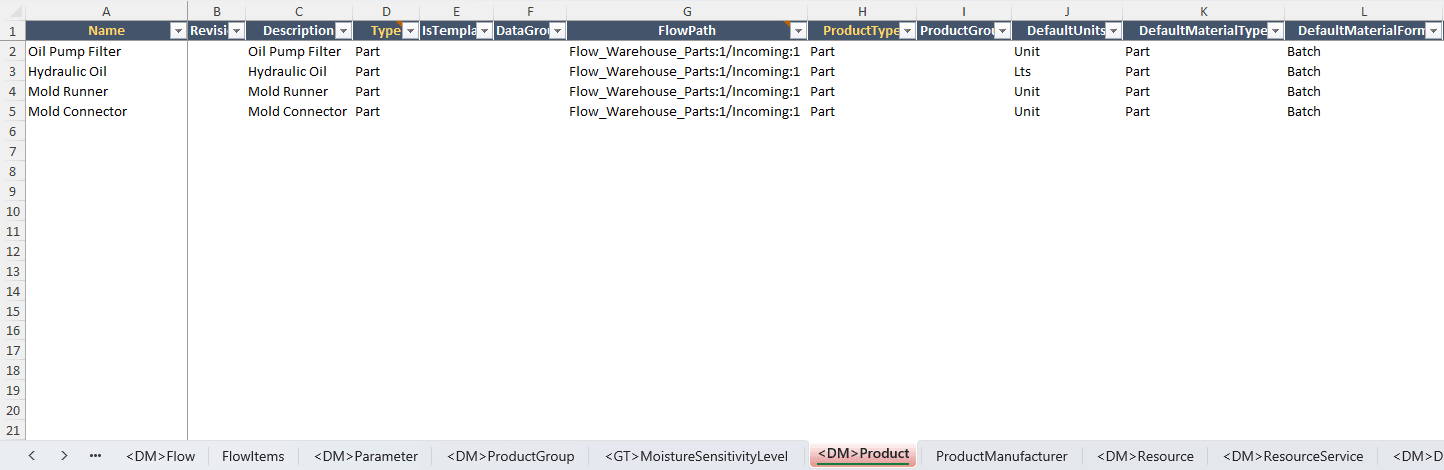This screenshot has height=470, width=1444.
Task: Switch to the <GT>MoistureSensitivityLevel tab
Action: coord(696,456)
